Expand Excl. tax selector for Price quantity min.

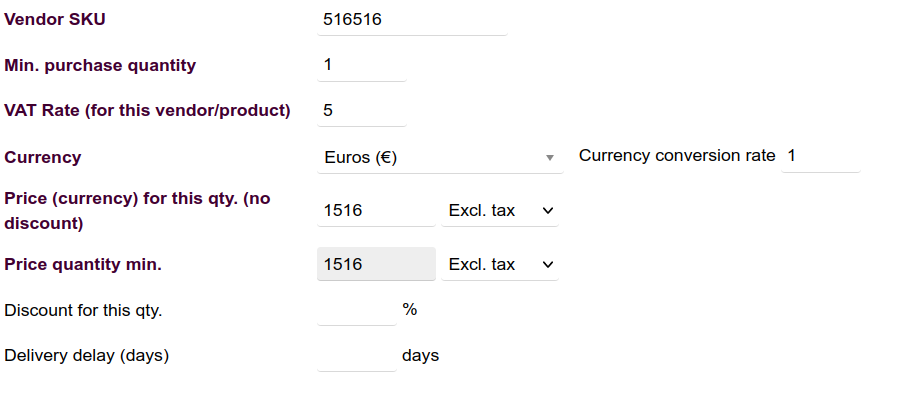click(x=500, y=264)
